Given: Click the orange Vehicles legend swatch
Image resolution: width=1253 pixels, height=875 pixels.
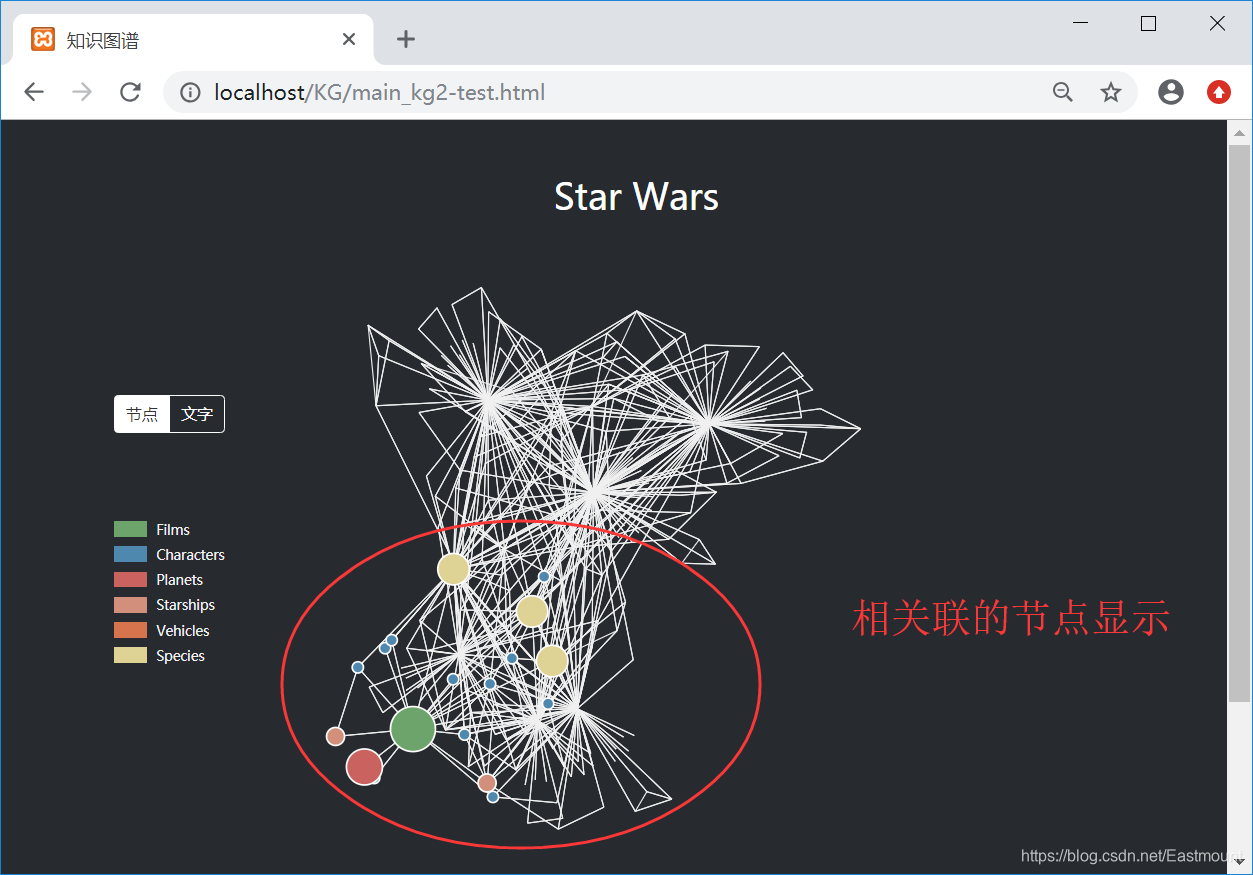Looking at the screenshot, I should pyautogui.click(x=130, y=630).
